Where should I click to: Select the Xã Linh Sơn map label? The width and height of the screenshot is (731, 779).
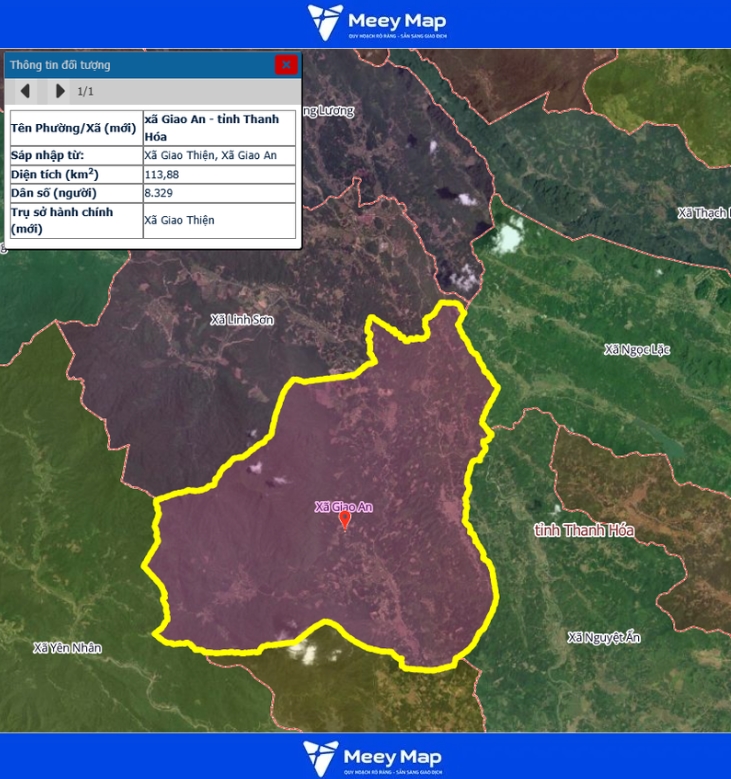242,320
